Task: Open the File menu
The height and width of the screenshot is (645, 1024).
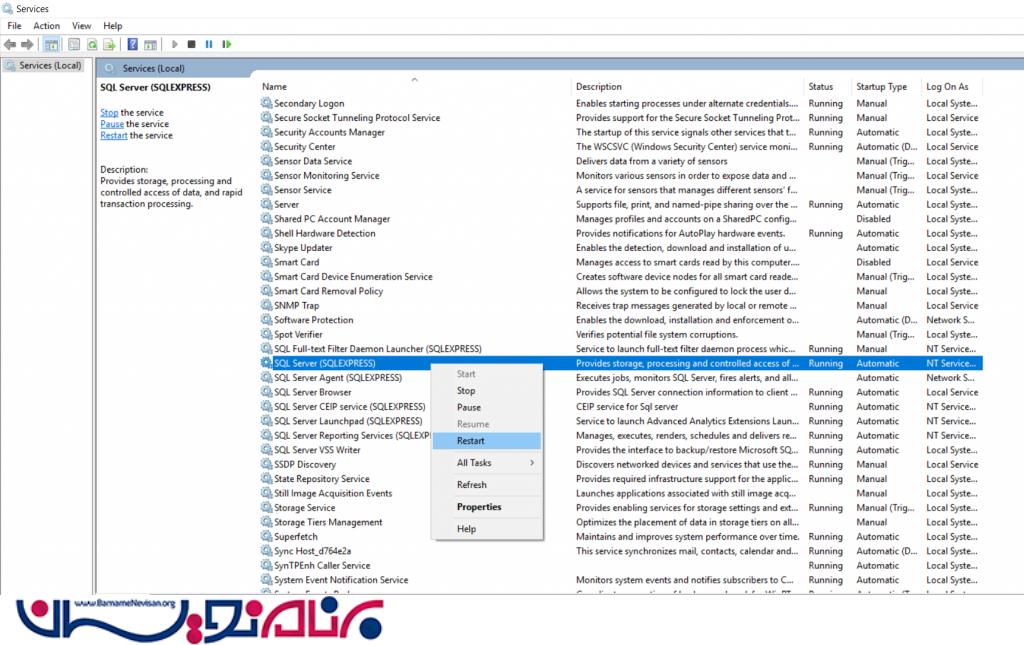Action: [x=14, y=25]
